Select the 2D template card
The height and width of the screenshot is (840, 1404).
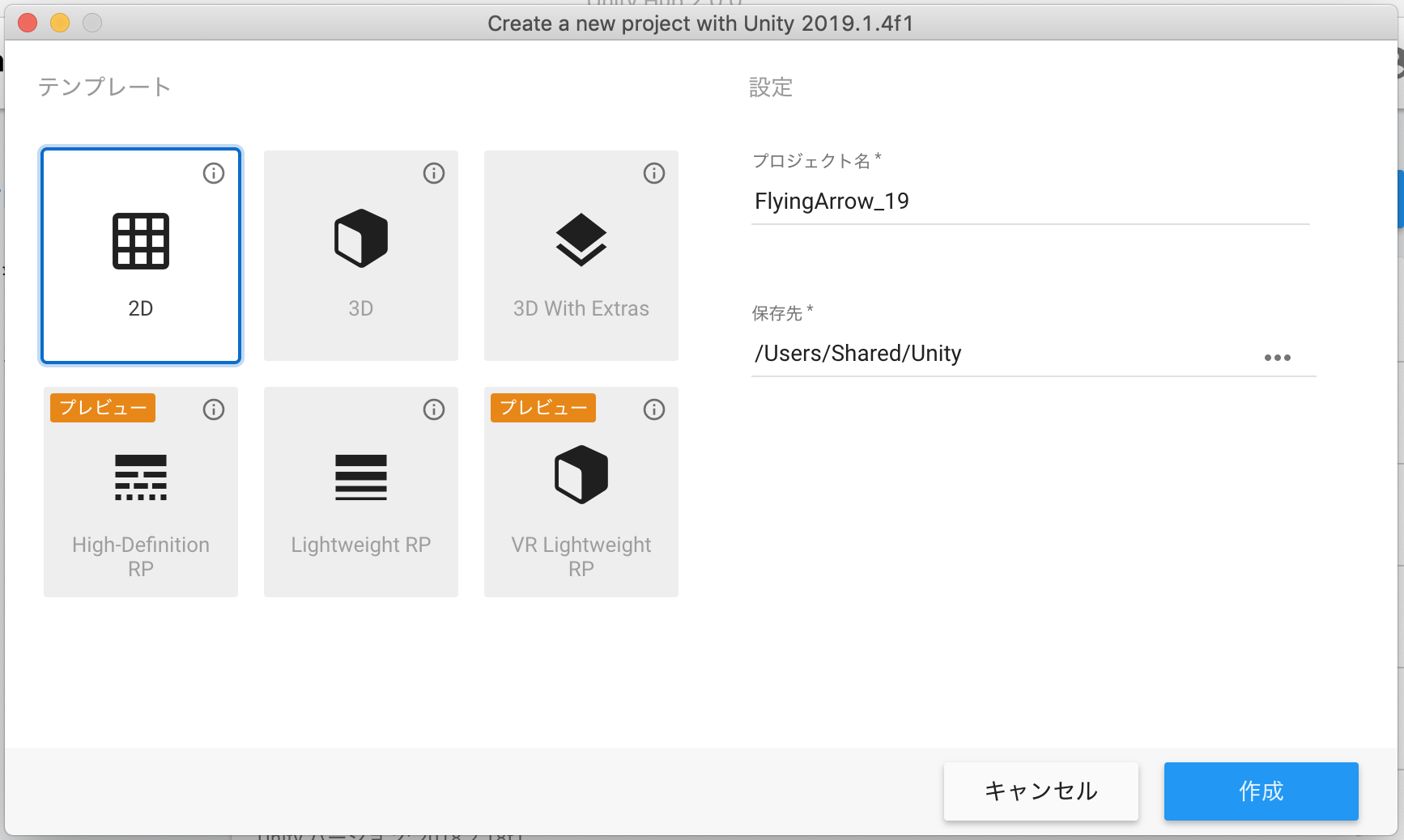[x=141, y=256]
